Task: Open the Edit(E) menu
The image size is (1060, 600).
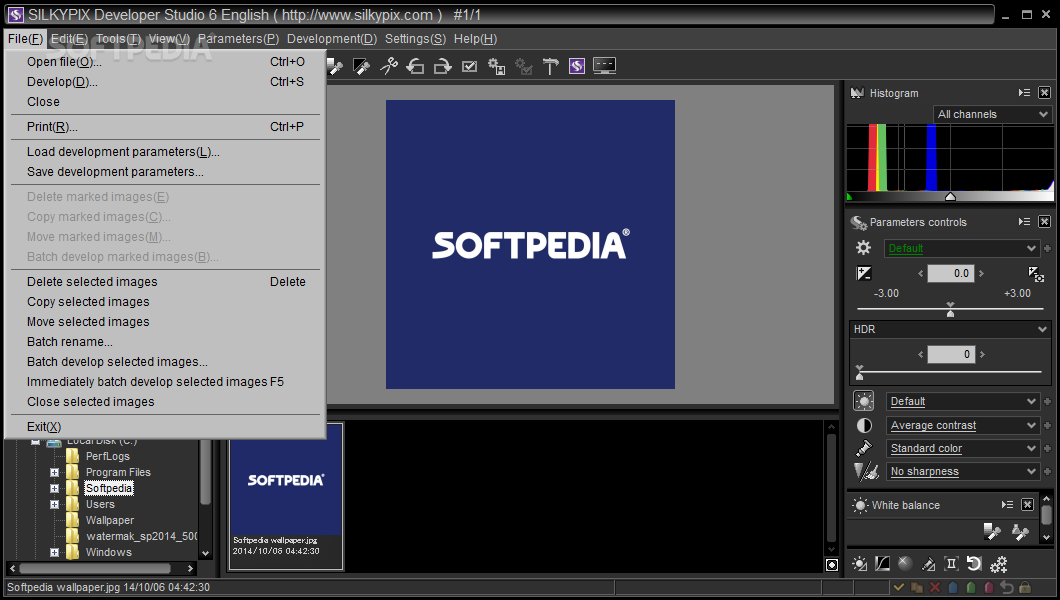Action: pyautogui.click(x=69, y=39)
